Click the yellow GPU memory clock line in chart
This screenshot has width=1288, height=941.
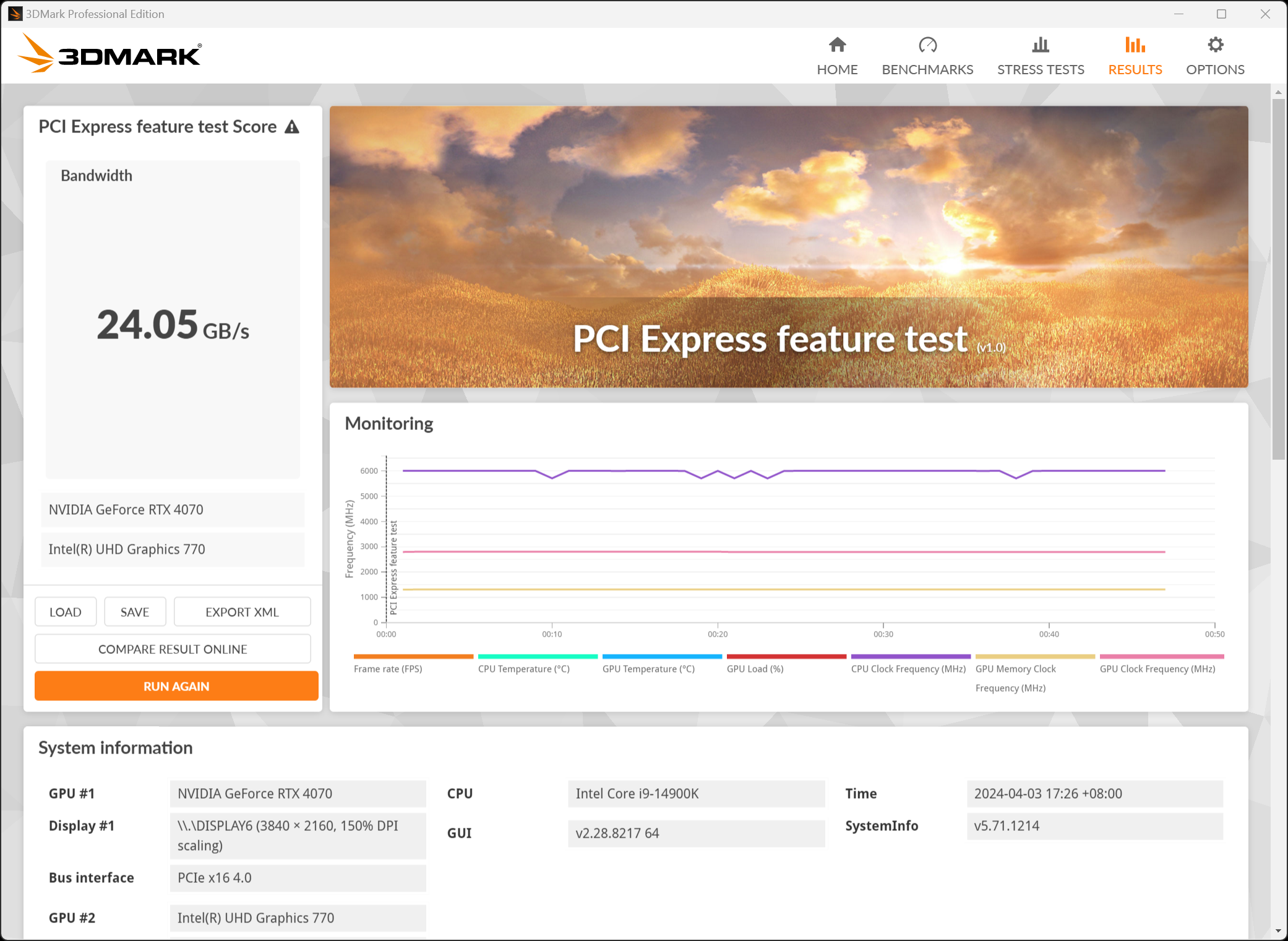coord(784,589)
